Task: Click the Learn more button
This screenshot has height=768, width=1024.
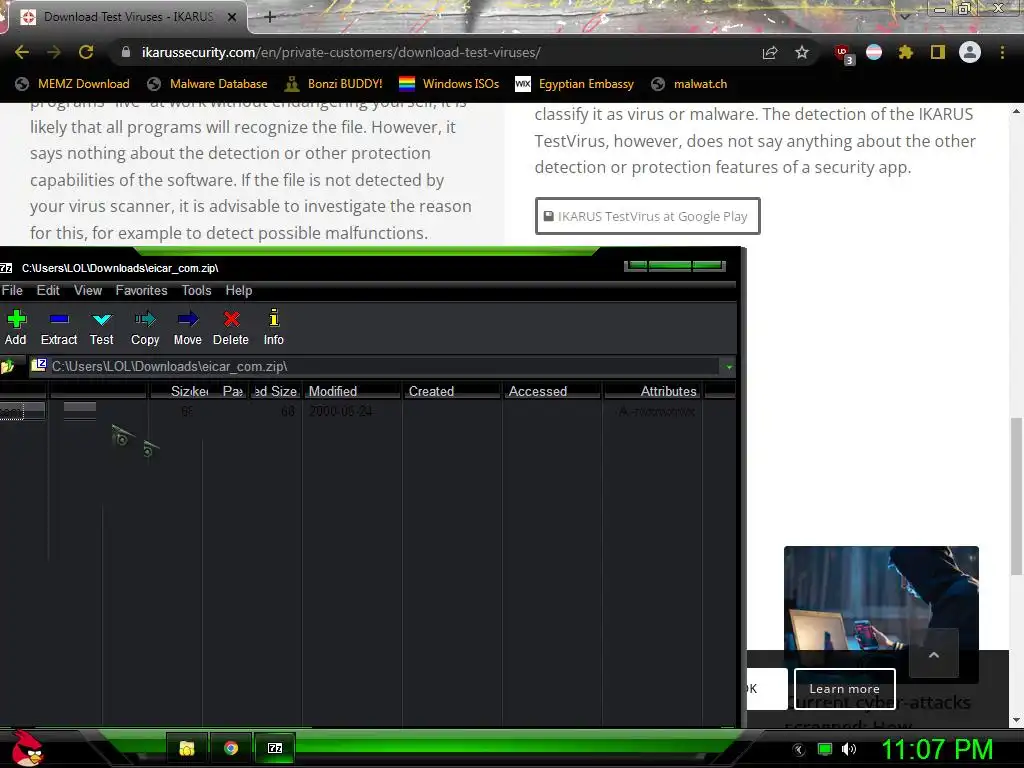Action: pos(844,689)
